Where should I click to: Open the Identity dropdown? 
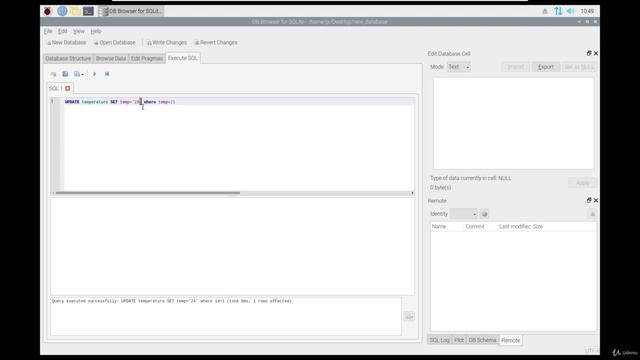coord(464,214)
